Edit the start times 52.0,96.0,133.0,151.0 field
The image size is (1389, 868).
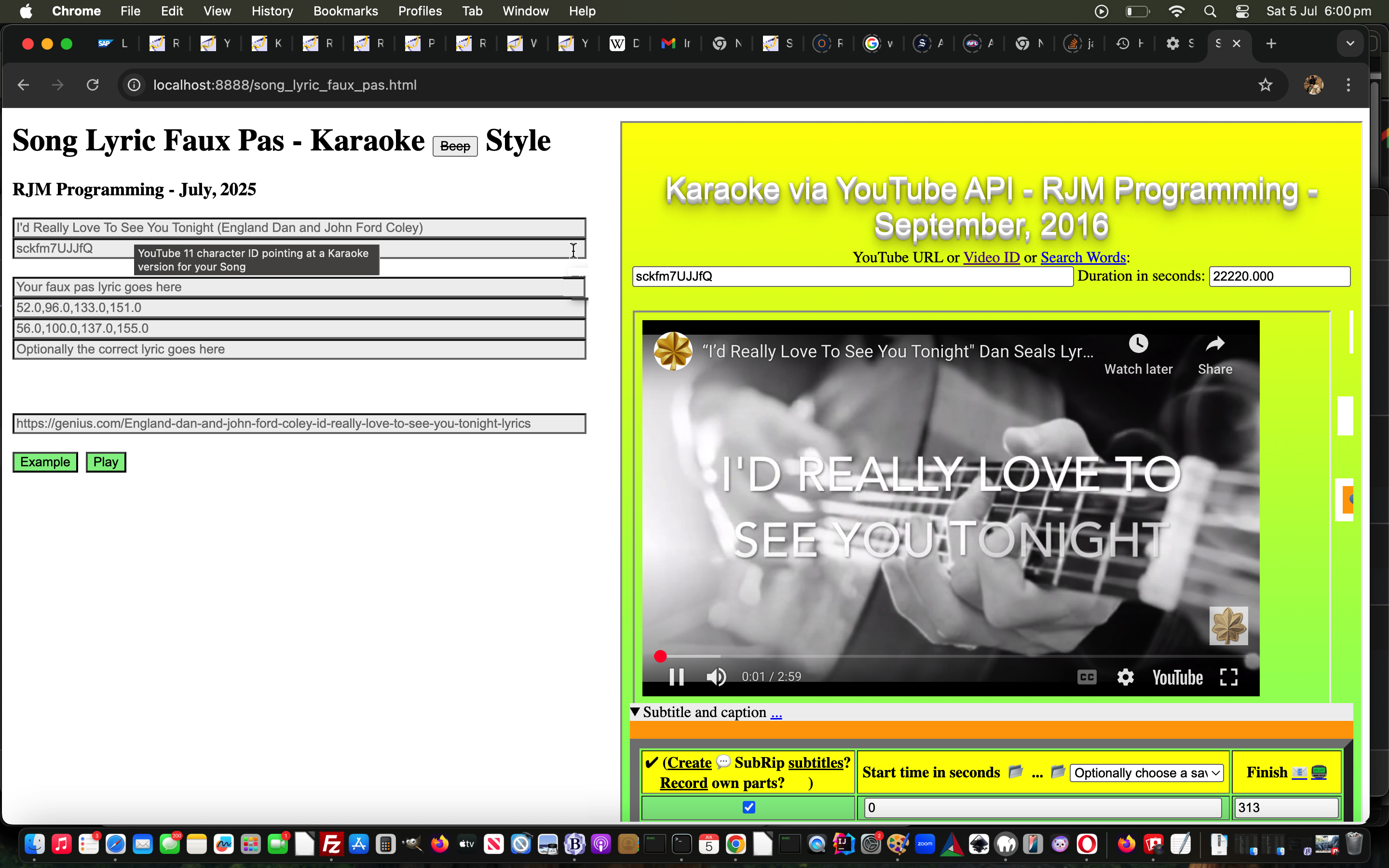299,308
